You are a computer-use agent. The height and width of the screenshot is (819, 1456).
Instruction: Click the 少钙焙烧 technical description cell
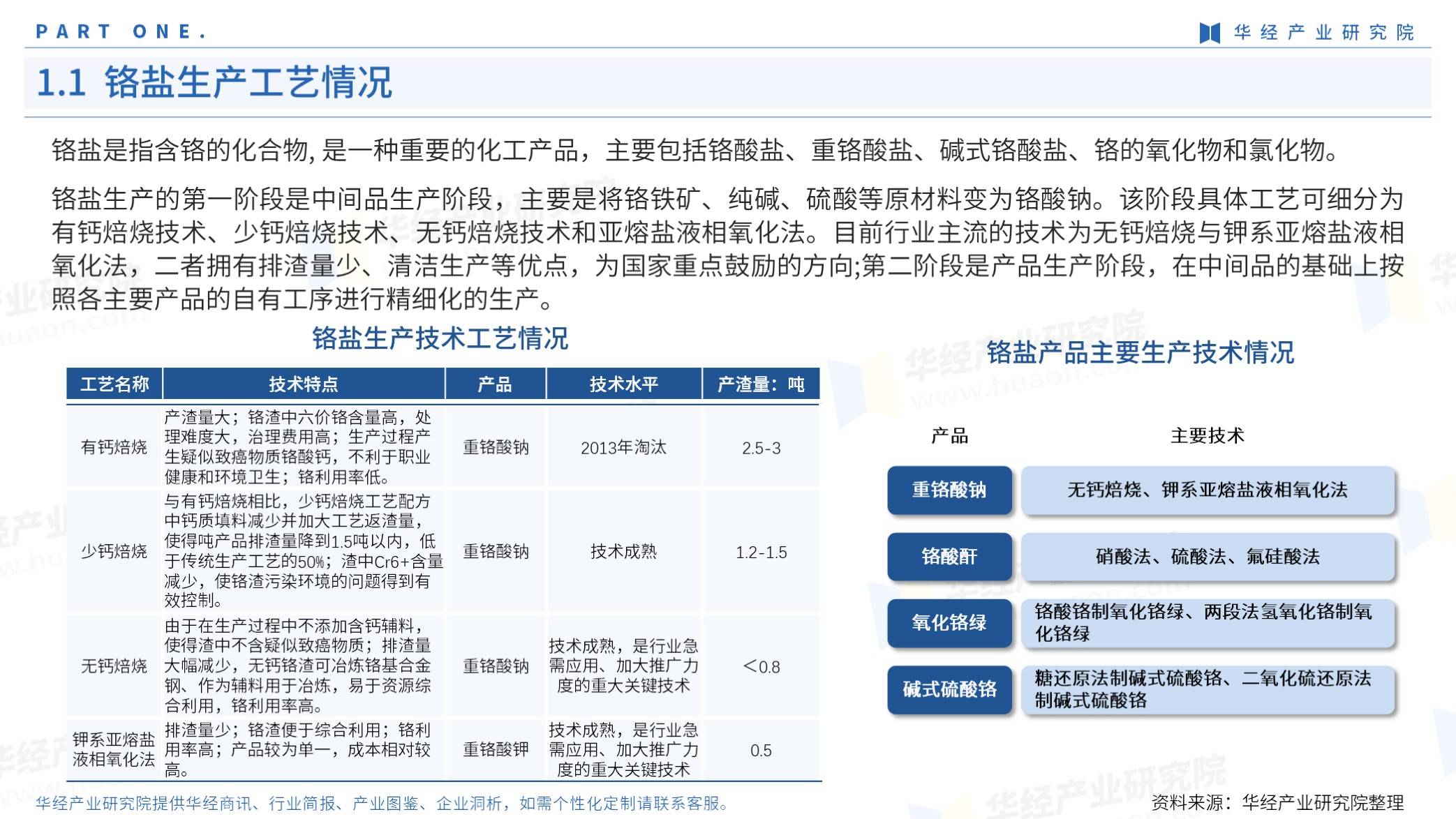304,551
